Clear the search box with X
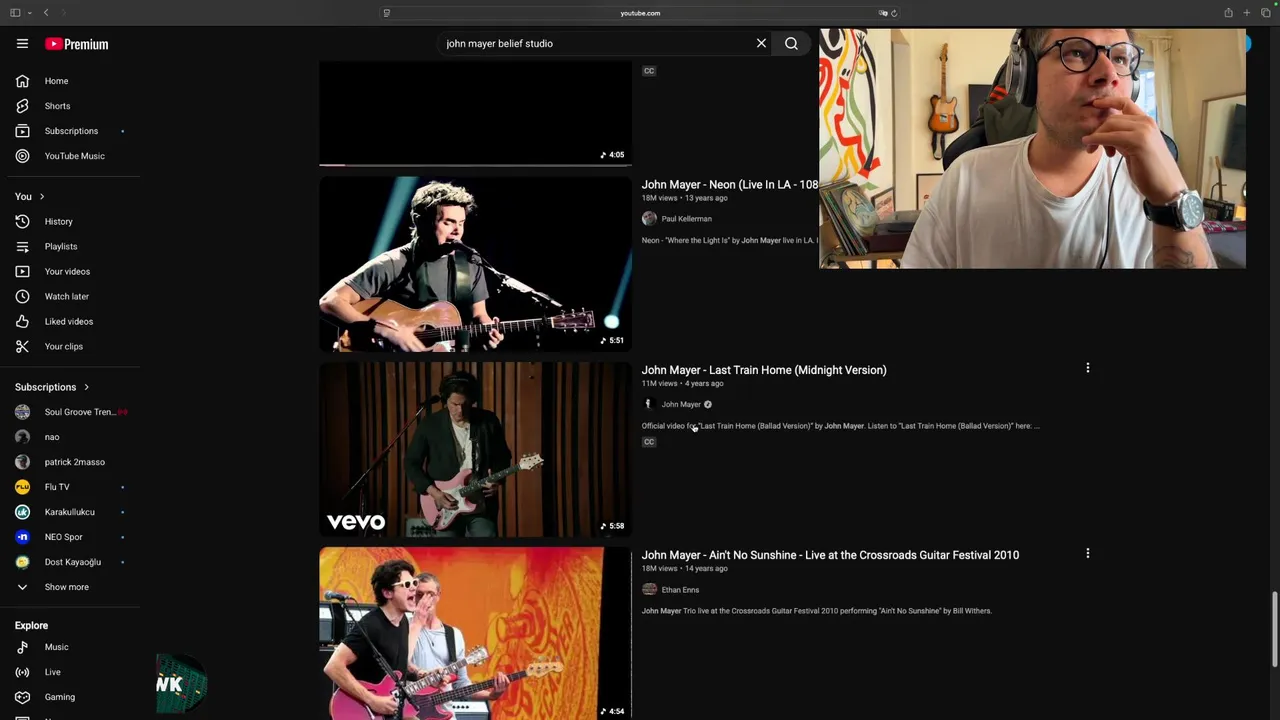1280x720 pixels. pyautogui.click(x=761, y=43)
